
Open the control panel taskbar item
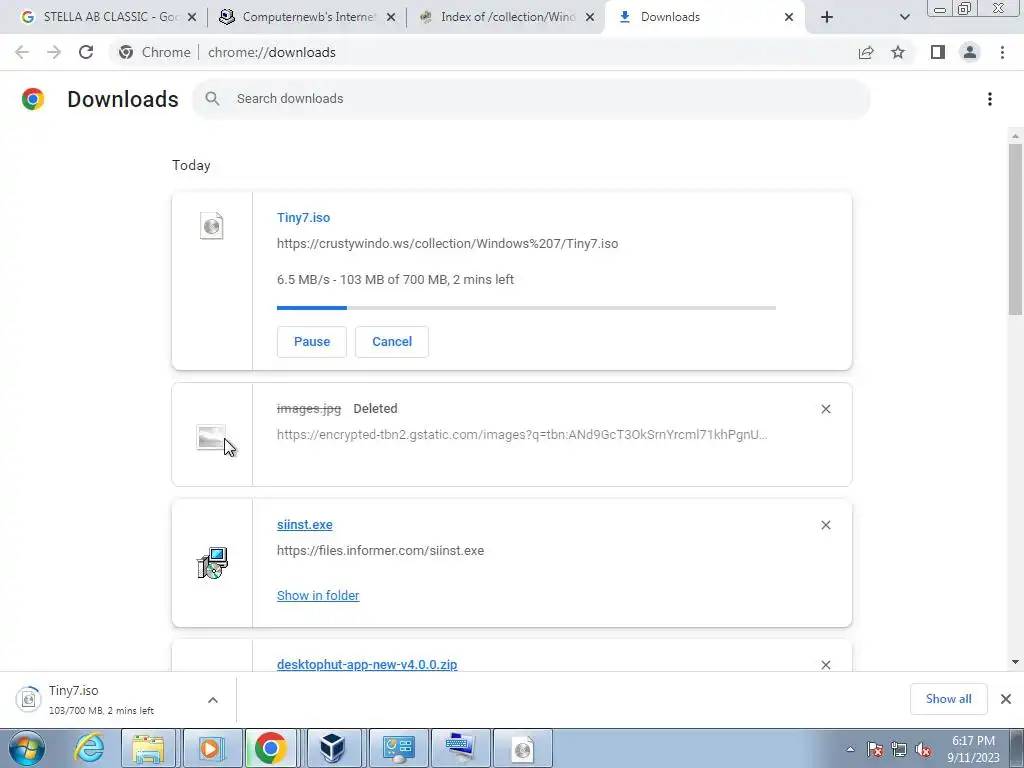398,748
